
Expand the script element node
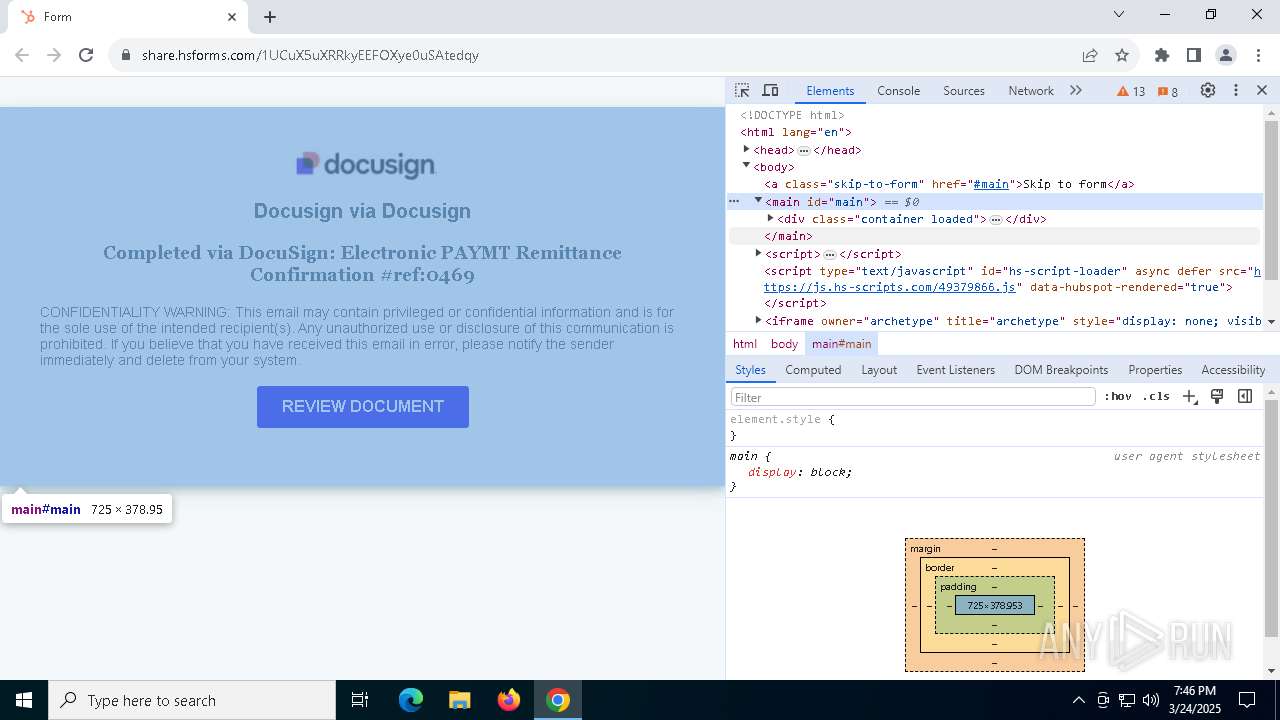pyautogui.click(x=758, y=253)
